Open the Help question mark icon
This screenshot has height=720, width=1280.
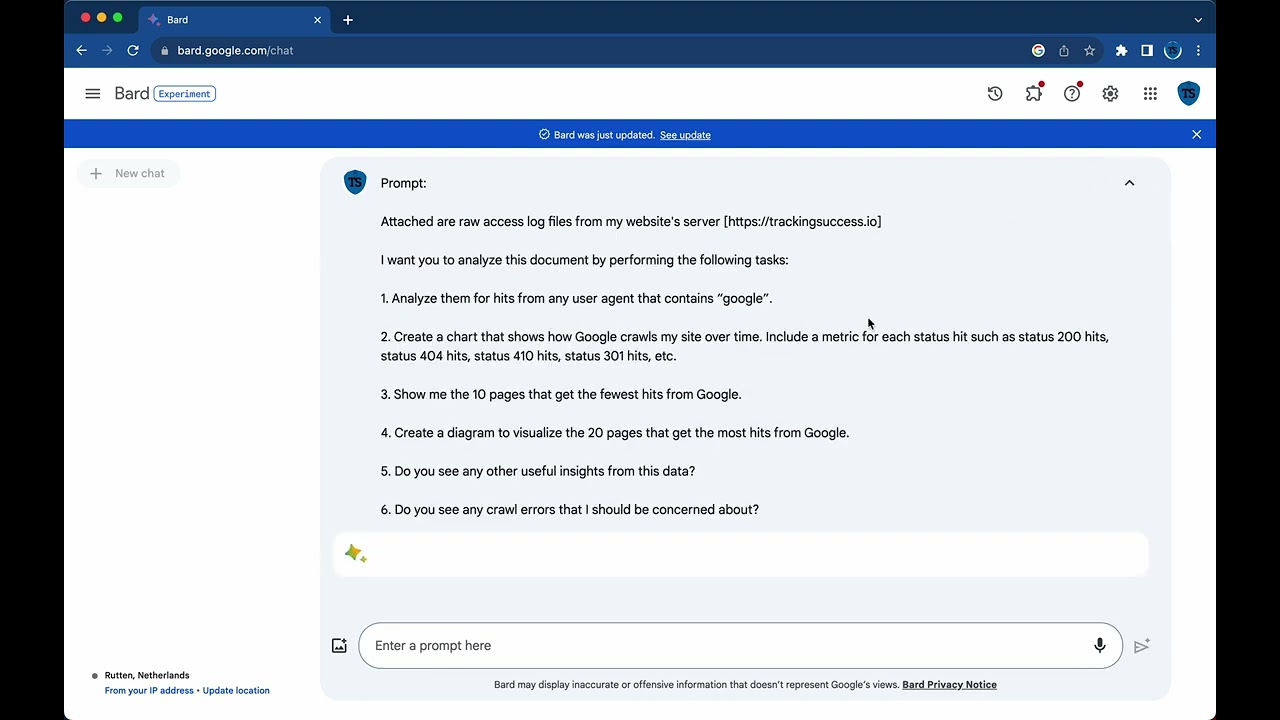click(1072, 94)
